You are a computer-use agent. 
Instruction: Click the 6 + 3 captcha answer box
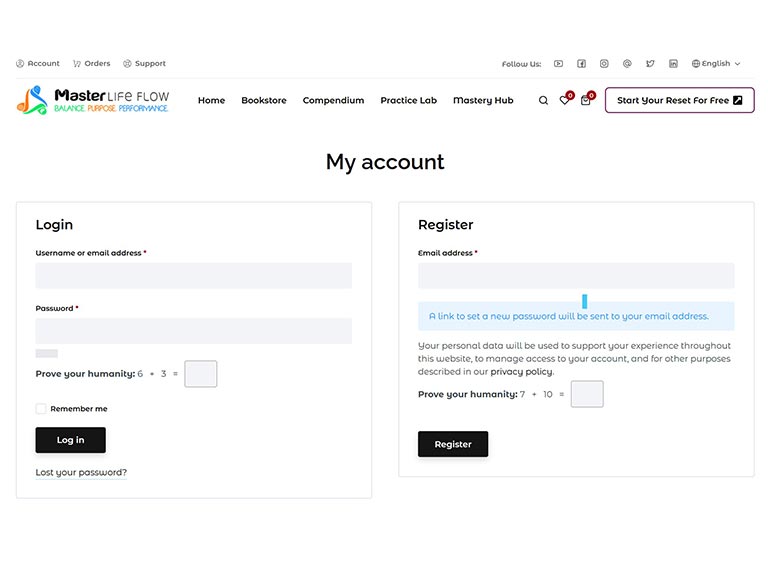point(201,374)
